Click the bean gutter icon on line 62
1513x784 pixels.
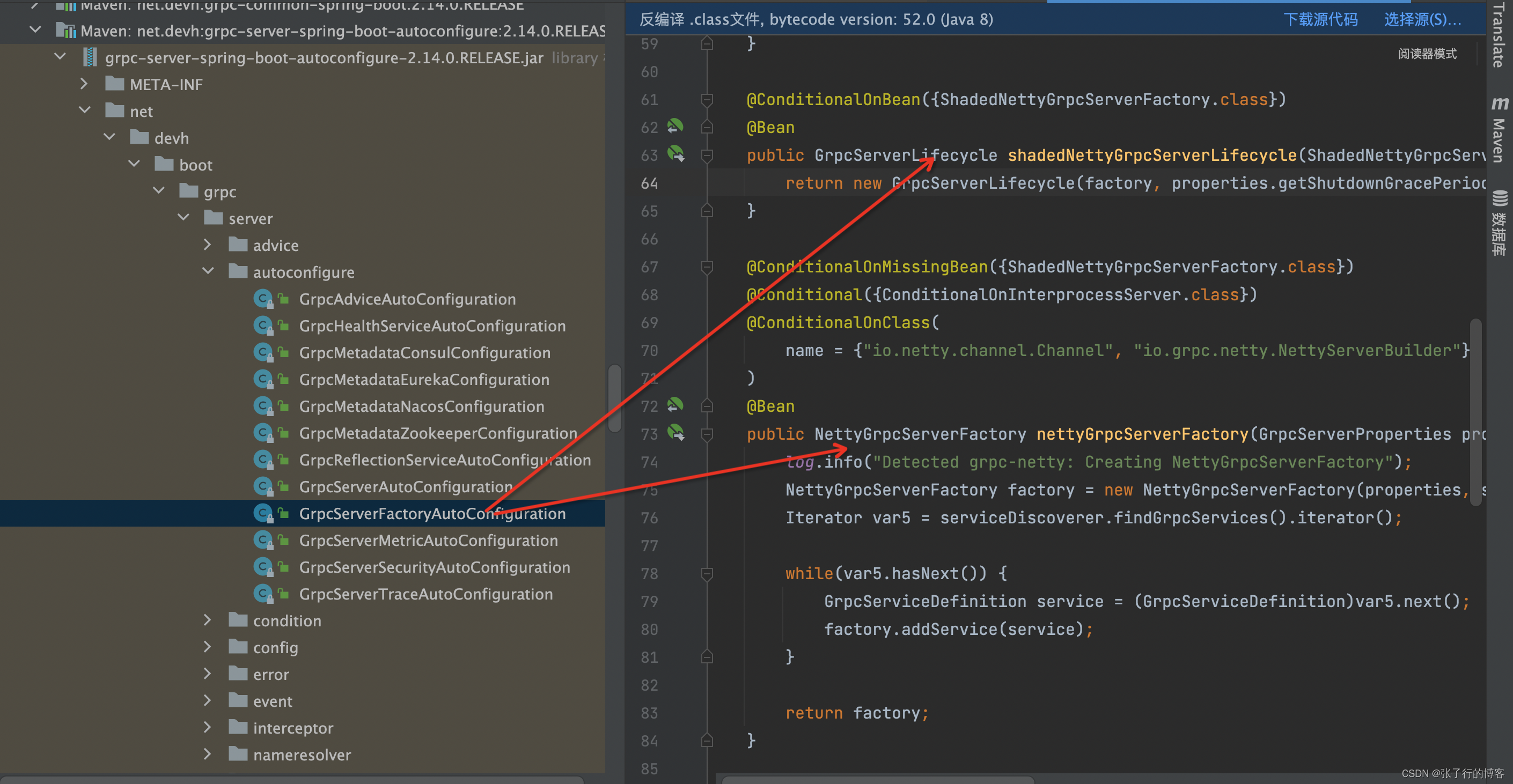(x=675, y=126)
